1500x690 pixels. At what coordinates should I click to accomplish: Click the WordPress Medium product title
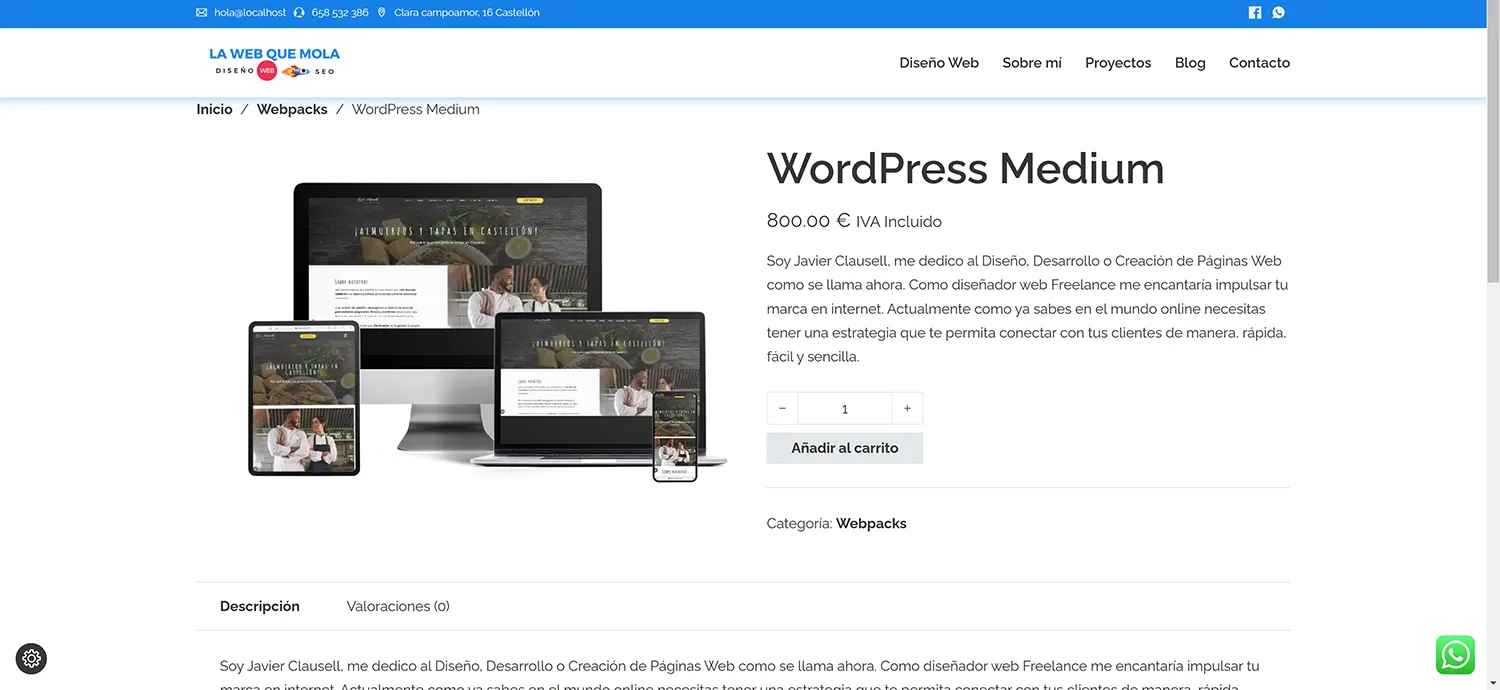click(x=965, y=168)
